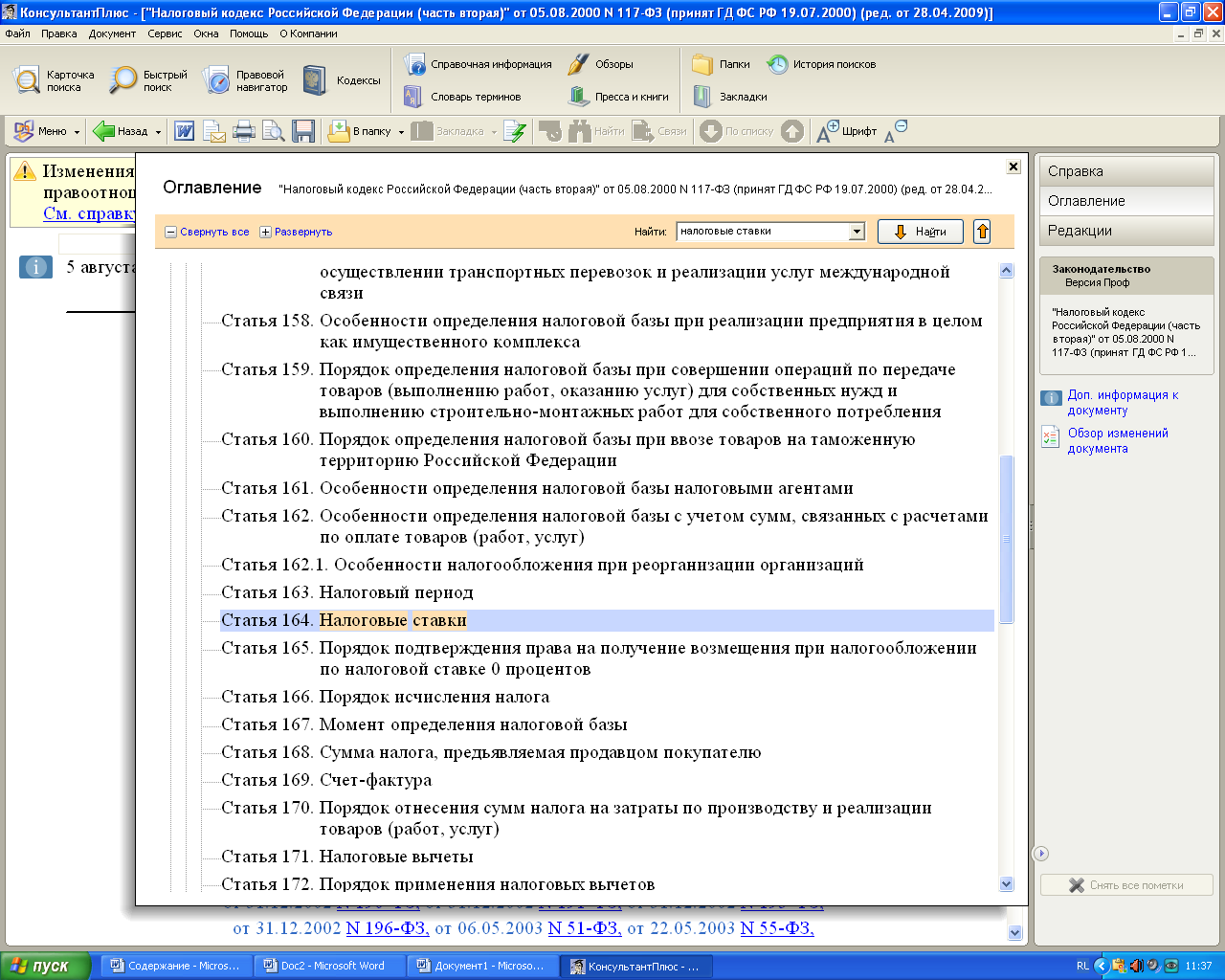
Task: Click the Найти button in contents dialog
Action: [x=920, y=232]
